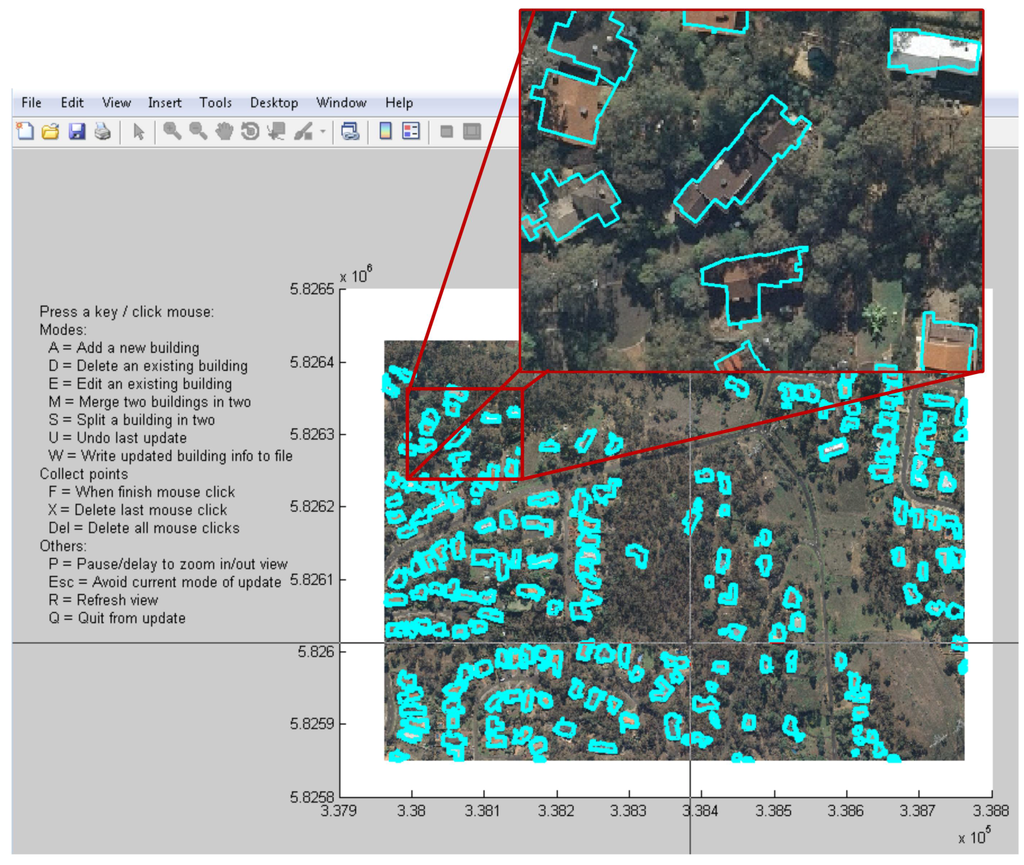Open the Help menu
Screen dimensions: 1024x865
tap(398, 102)
